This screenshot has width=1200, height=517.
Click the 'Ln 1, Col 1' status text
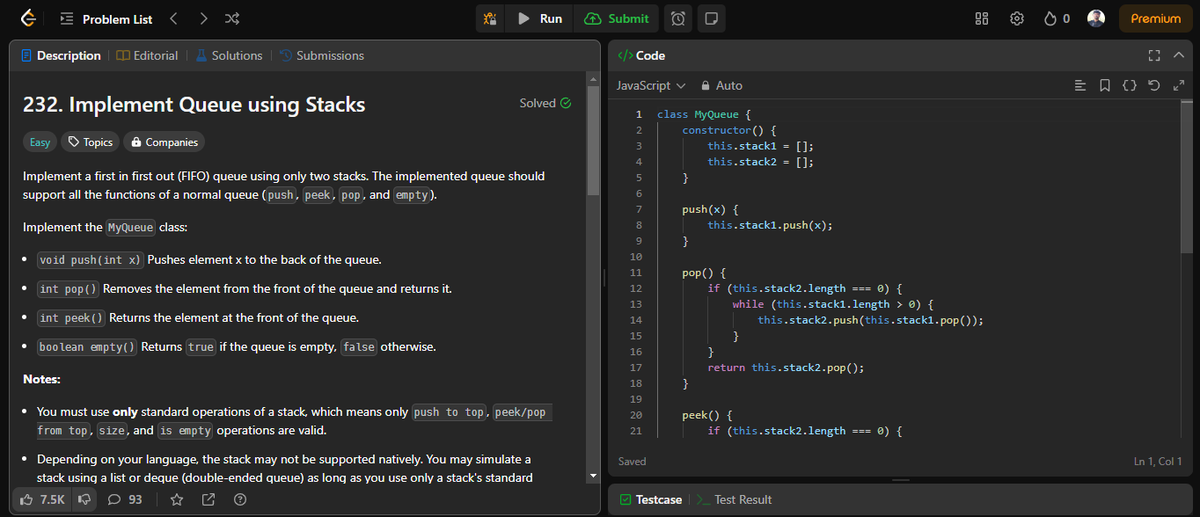(x=1158, y=461)
